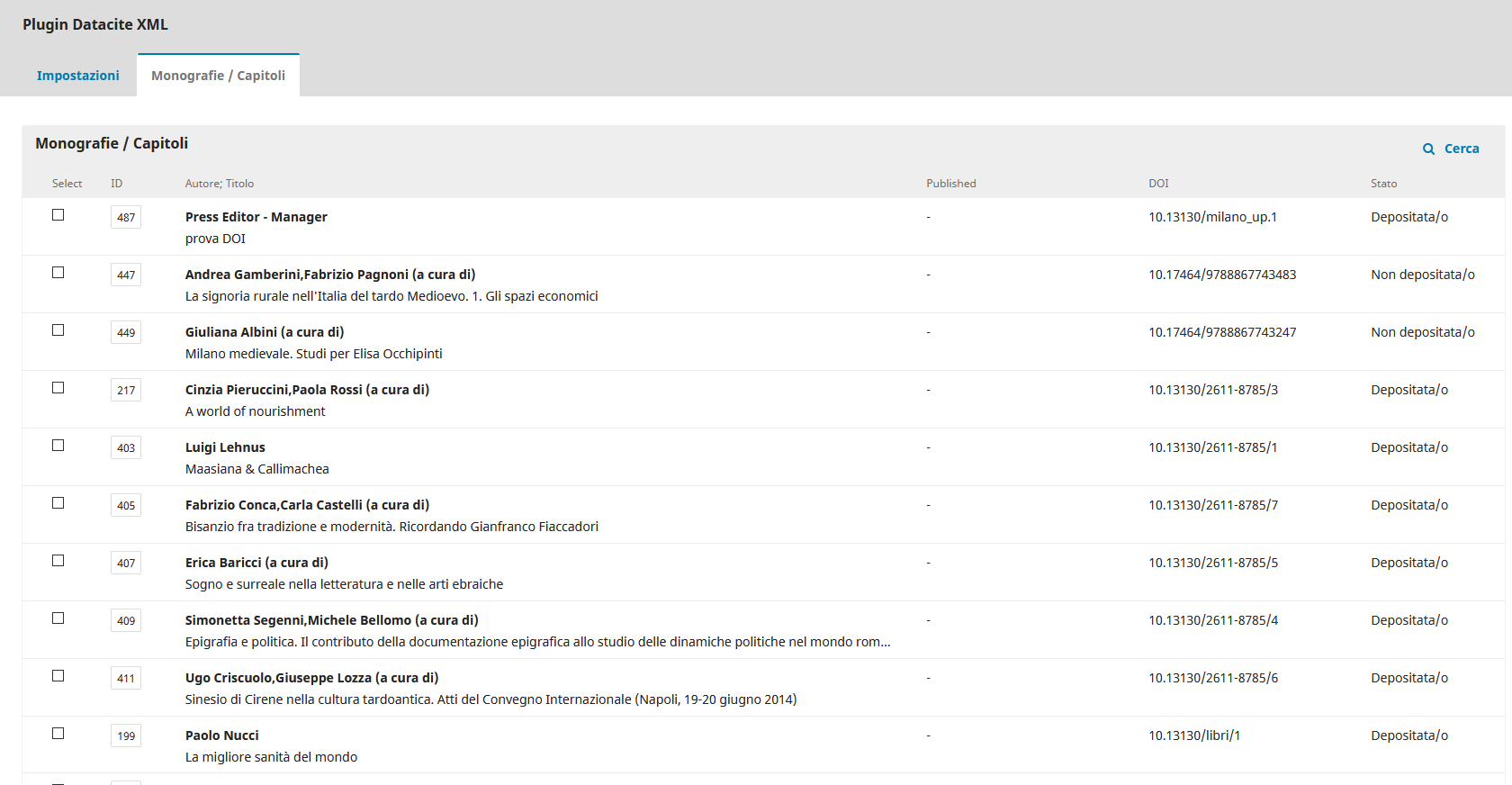Screen dimensions: 1512x785
Task: Click ID badge 407
Action: click(x=126, y=563)
